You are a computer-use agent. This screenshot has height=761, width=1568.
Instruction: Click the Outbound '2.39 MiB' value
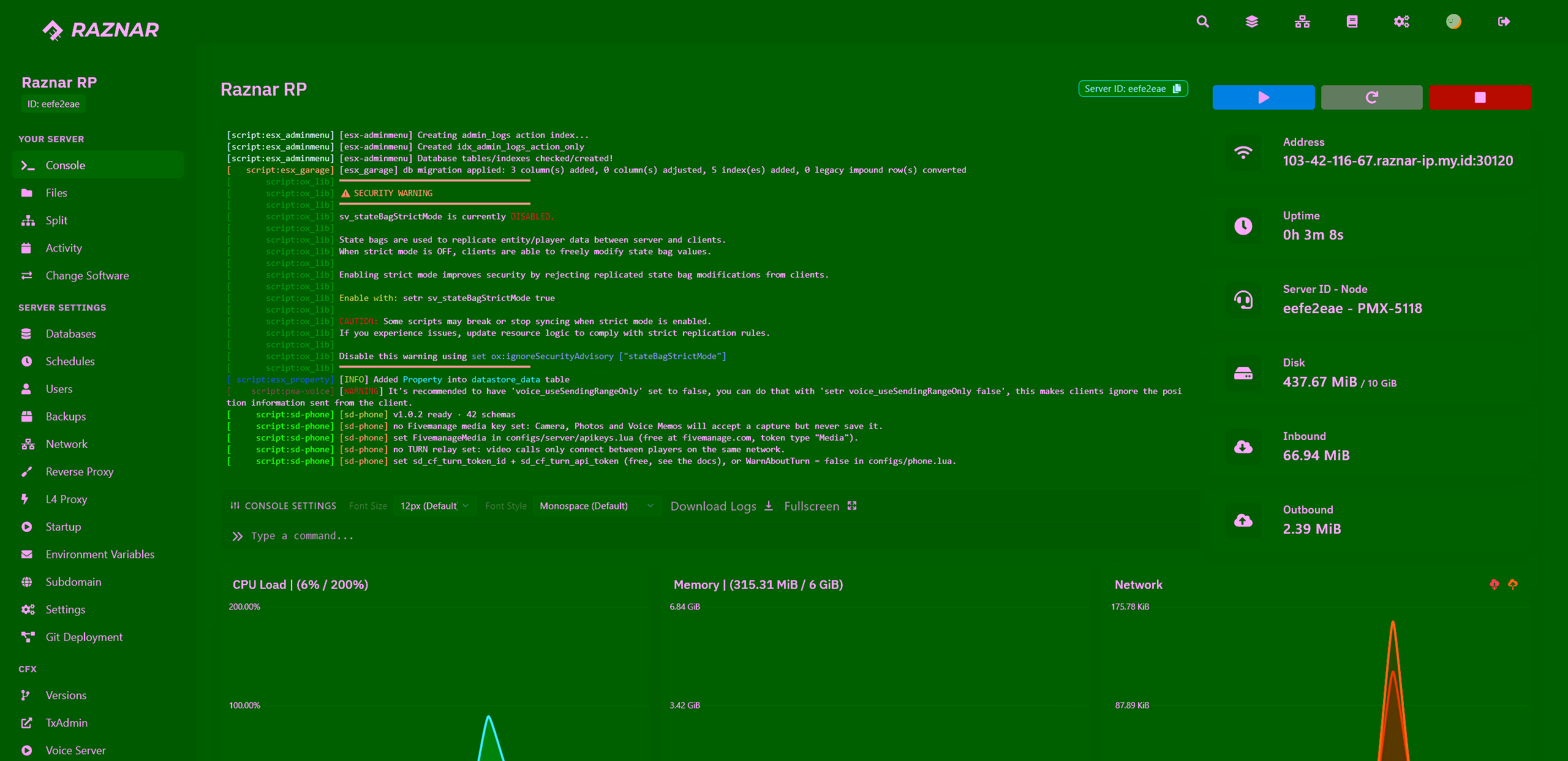pyautogui.click(x=1312, y=529)
